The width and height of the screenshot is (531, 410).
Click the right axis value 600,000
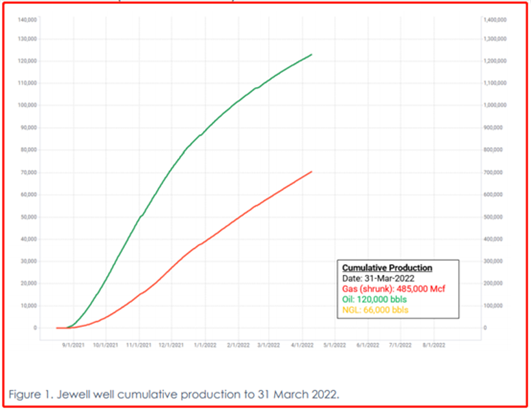pos(493,195)
